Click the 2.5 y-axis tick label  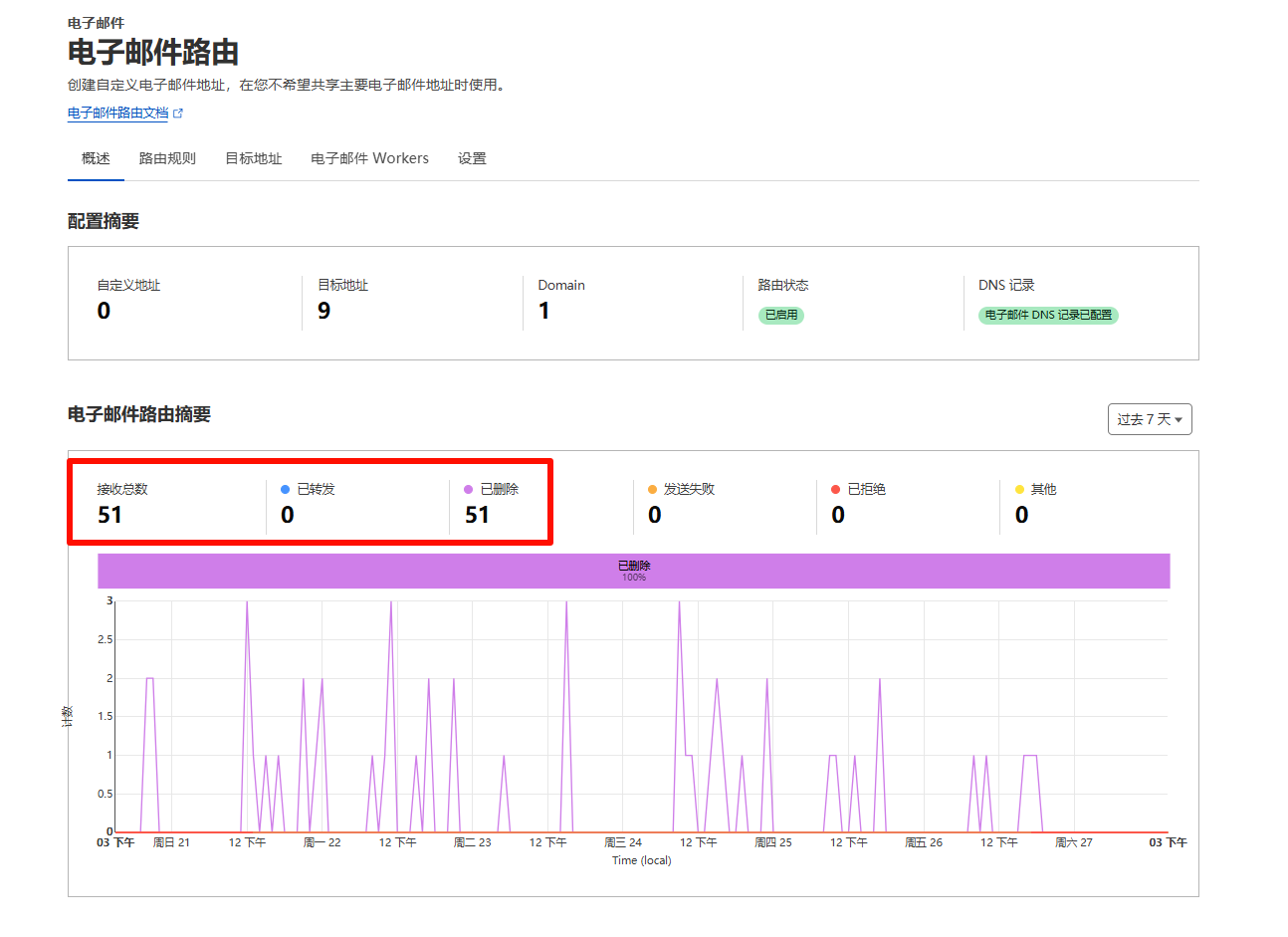(105, 639)
